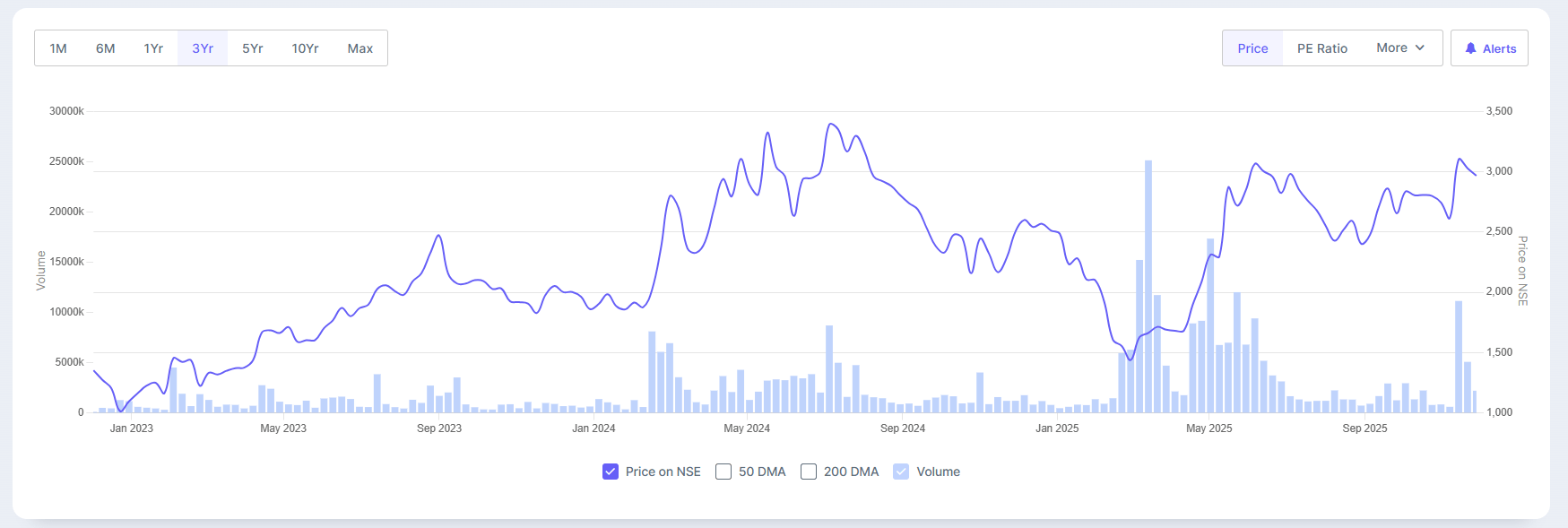Enable the 200 DMA checkbox

[809, 472]
